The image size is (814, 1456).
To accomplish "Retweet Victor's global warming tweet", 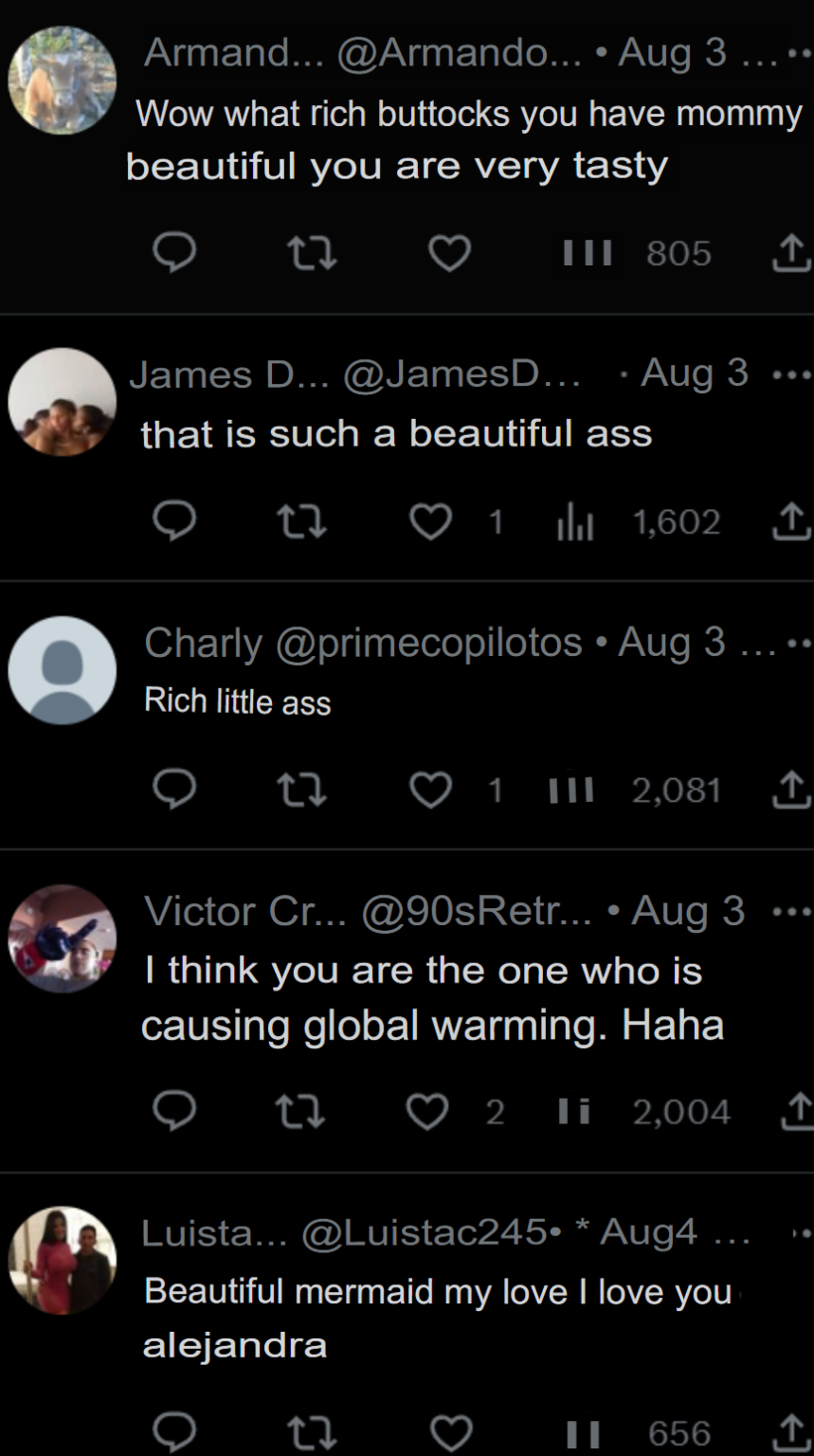I will [299, 1111].
